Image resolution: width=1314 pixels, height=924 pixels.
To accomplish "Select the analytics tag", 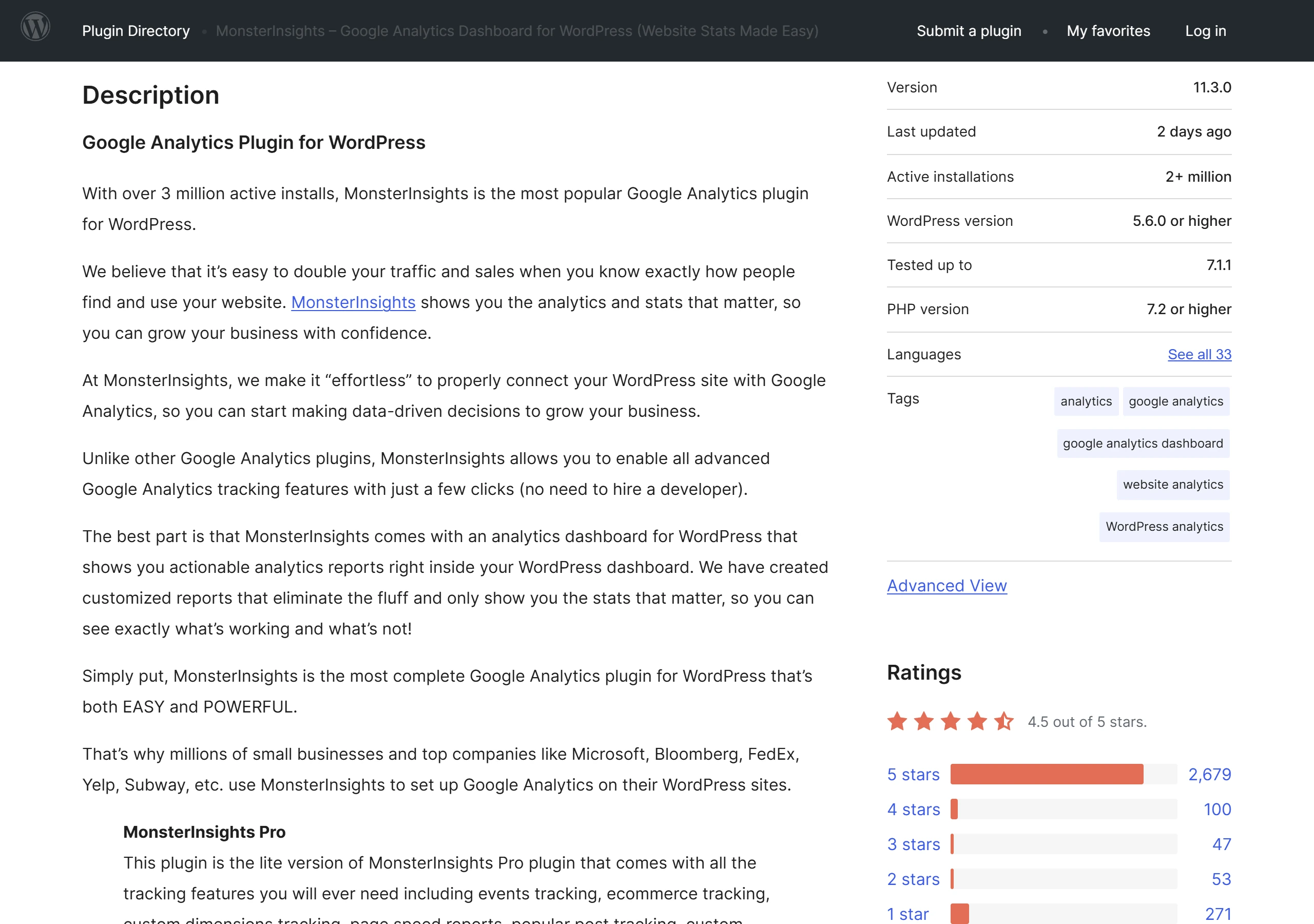I will coord(1086,401).
